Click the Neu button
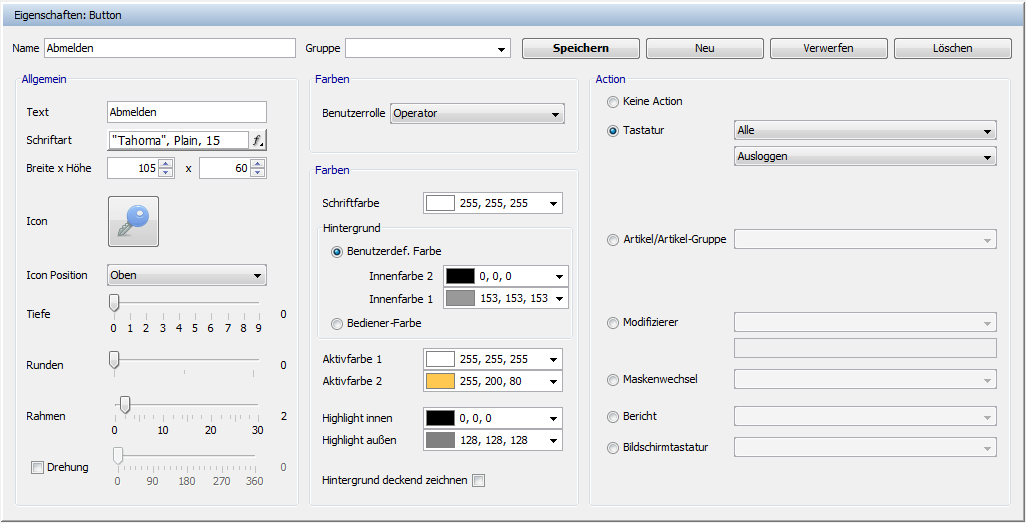Viewport: 1026px width, 523px height. point(705,48)
